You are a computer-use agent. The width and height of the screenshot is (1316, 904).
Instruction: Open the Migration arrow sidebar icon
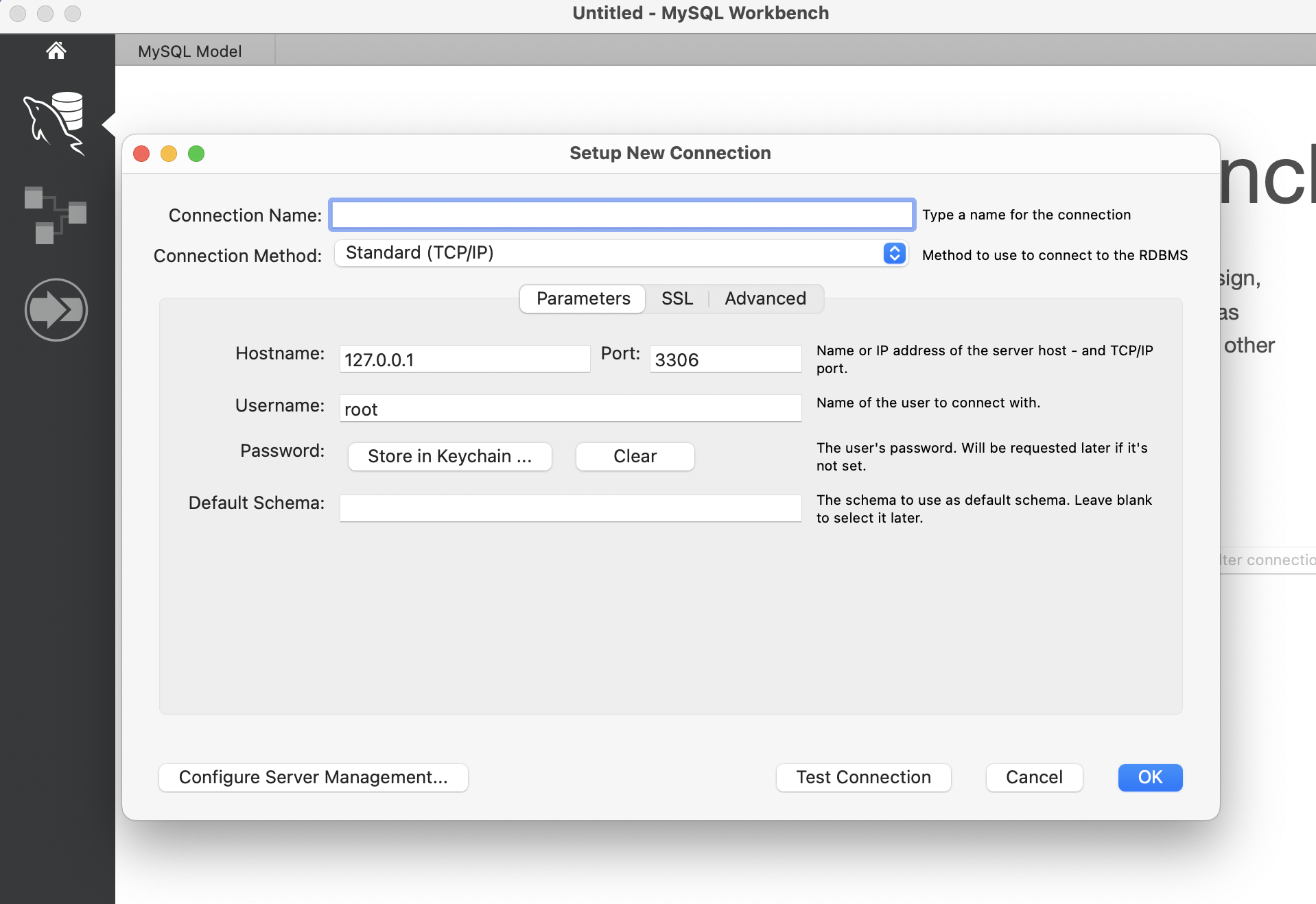[56, 310]
